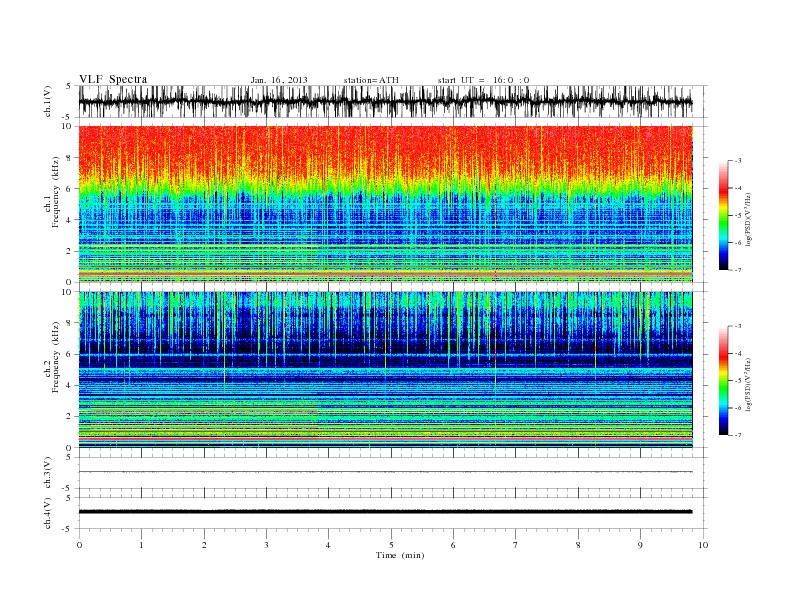Click the time-axis tick label '8'
Viewport: 792px width, 612px height.
click(x=578, y=545)
